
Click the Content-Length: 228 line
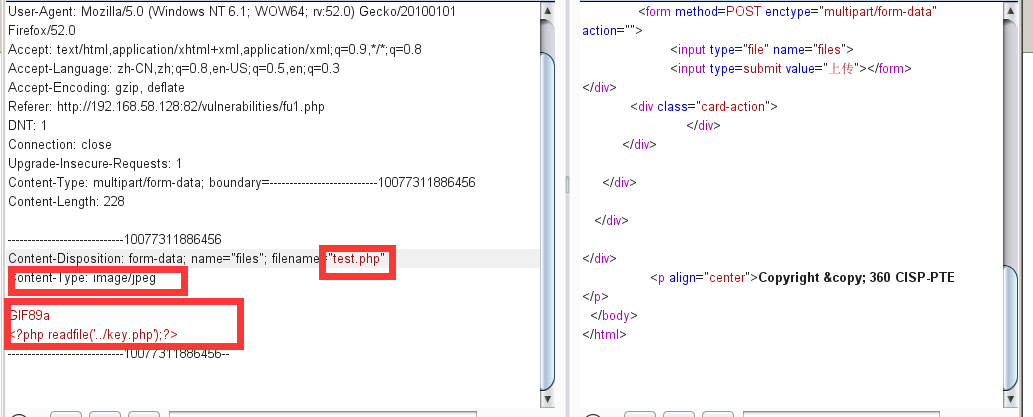(66, 201)
